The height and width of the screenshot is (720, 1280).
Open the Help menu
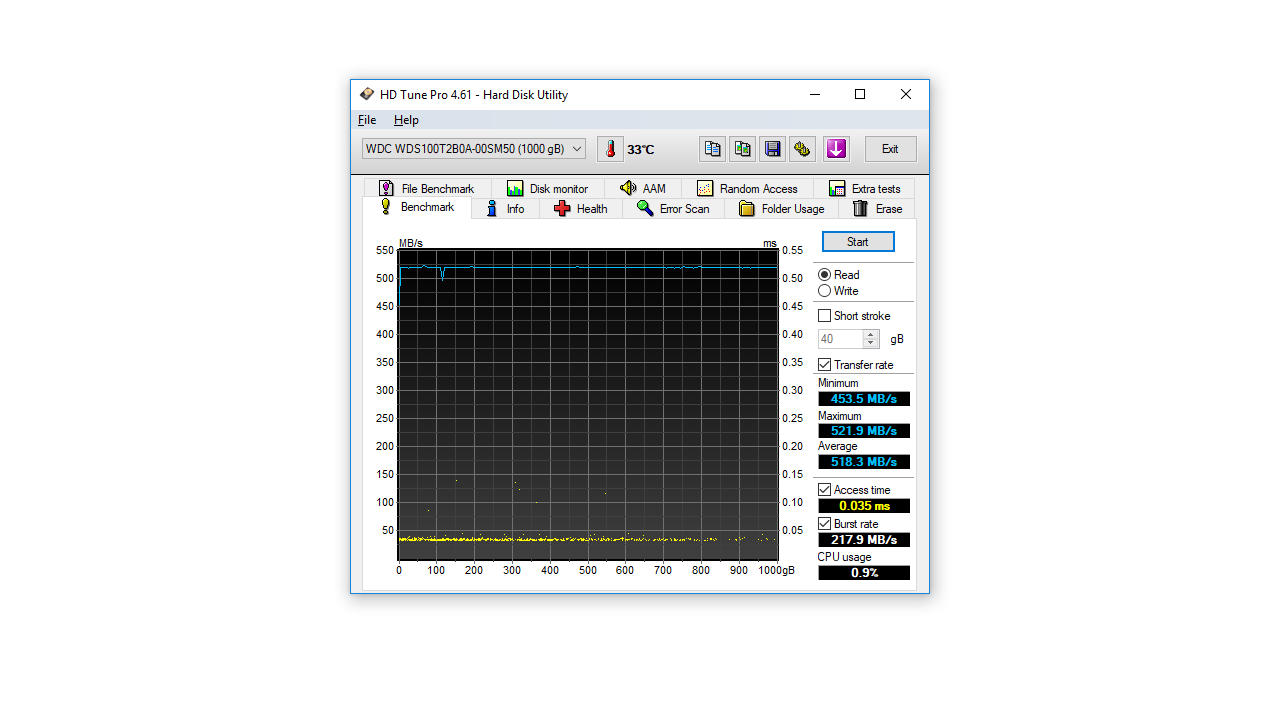coord(406,120)
